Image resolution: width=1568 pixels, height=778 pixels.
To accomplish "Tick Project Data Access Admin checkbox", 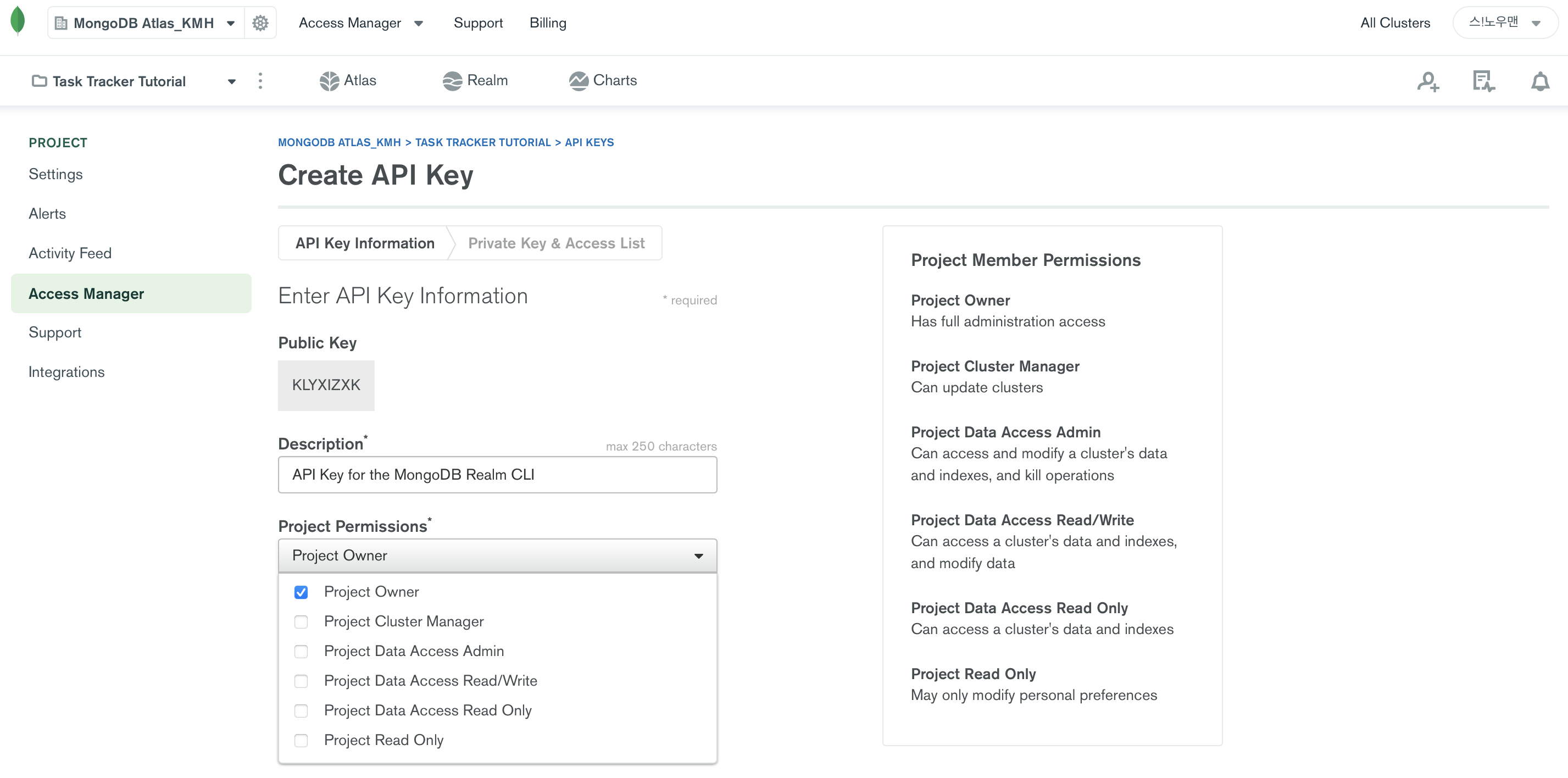I will coord(301,652).
